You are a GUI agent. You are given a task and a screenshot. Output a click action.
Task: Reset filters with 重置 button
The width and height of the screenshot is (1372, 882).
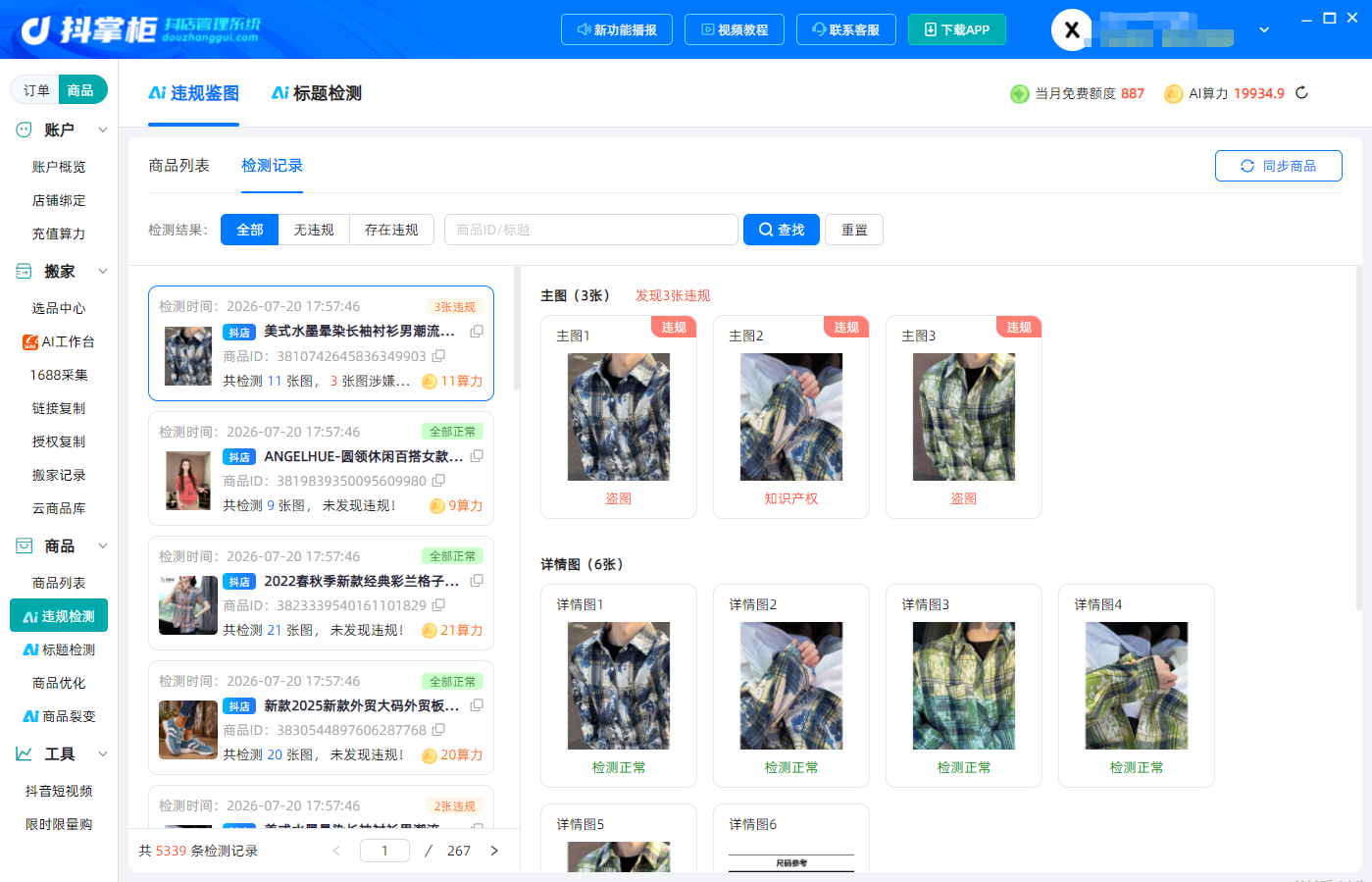(x=854, y=230)
